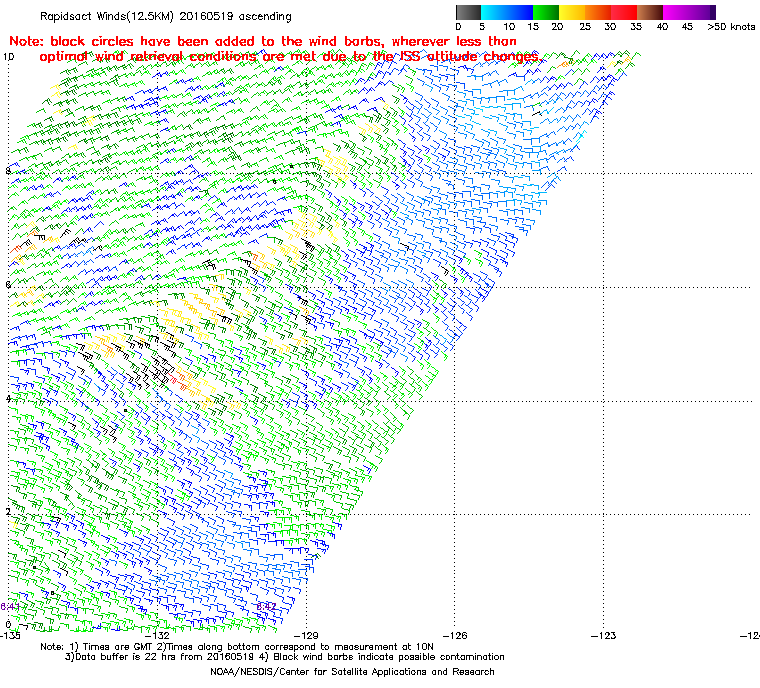This screenshot has width=760, height=688.
Task: Click the title 'Rapidscat Winds(12.5KM) 20160519 ascending'
Action: coord(166,16)
